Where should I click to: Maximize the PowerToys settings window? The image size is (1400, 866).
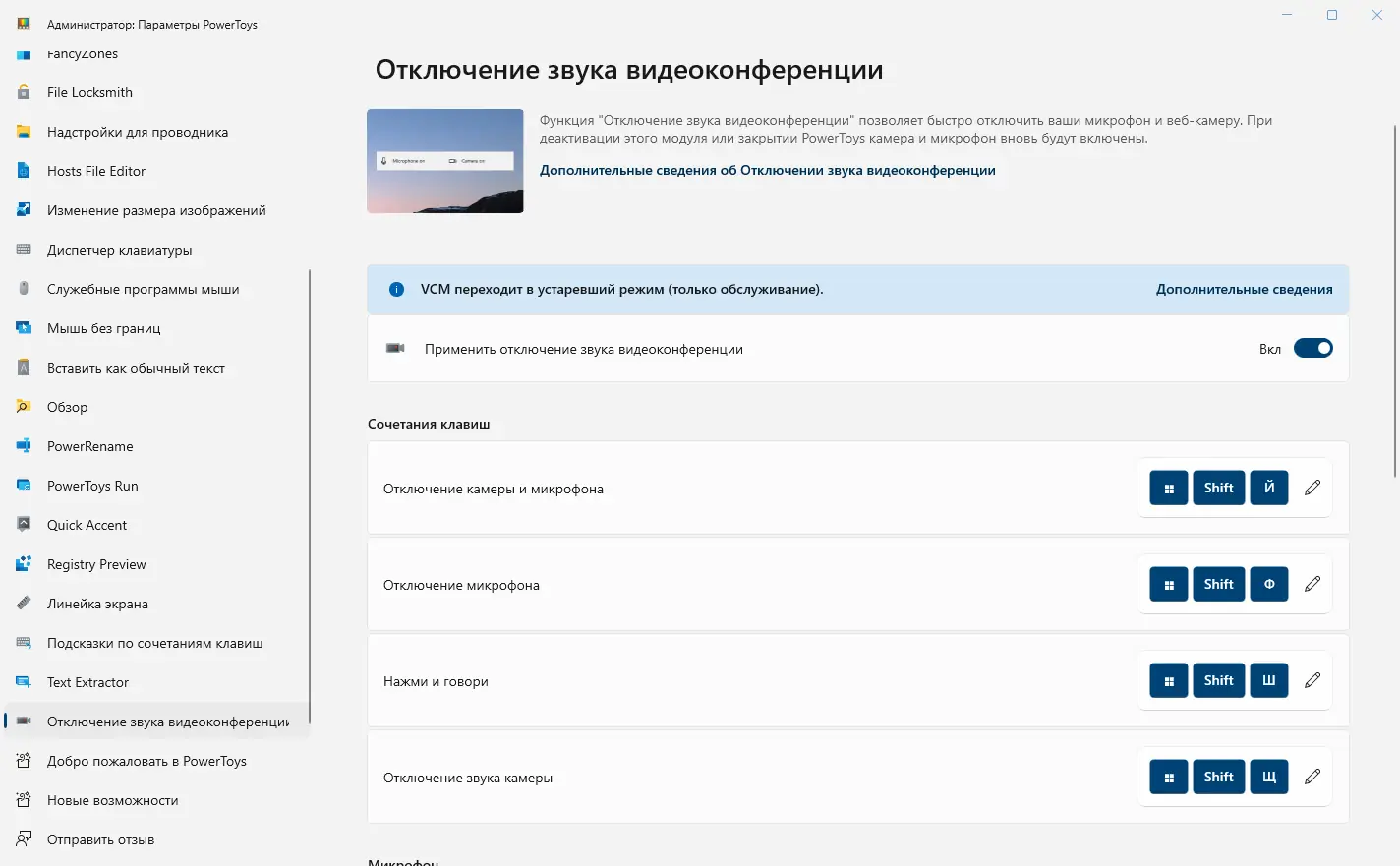(x=1332, y=15)
